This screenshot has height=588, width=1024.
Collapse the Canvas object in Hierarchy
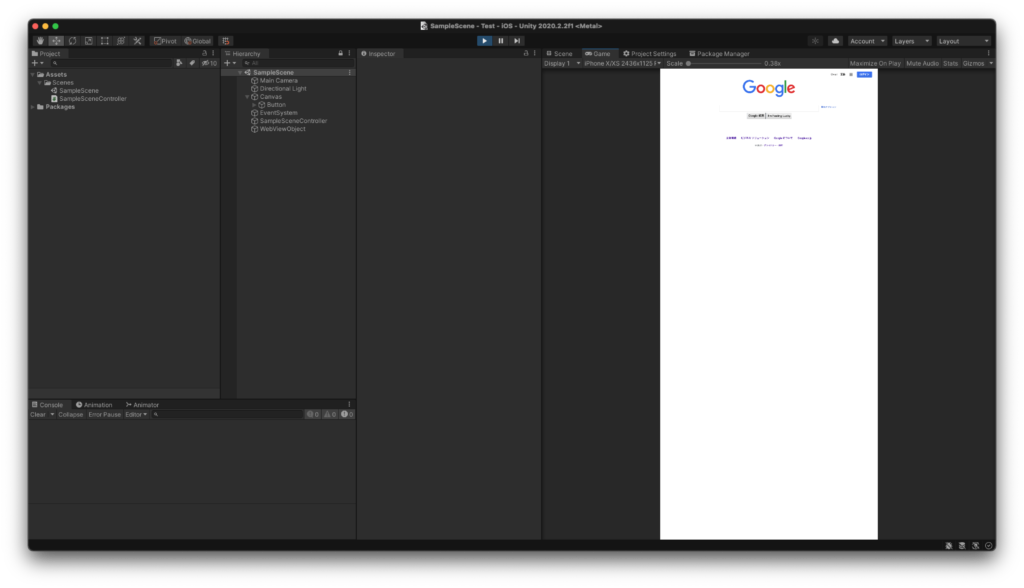point(247,97)
